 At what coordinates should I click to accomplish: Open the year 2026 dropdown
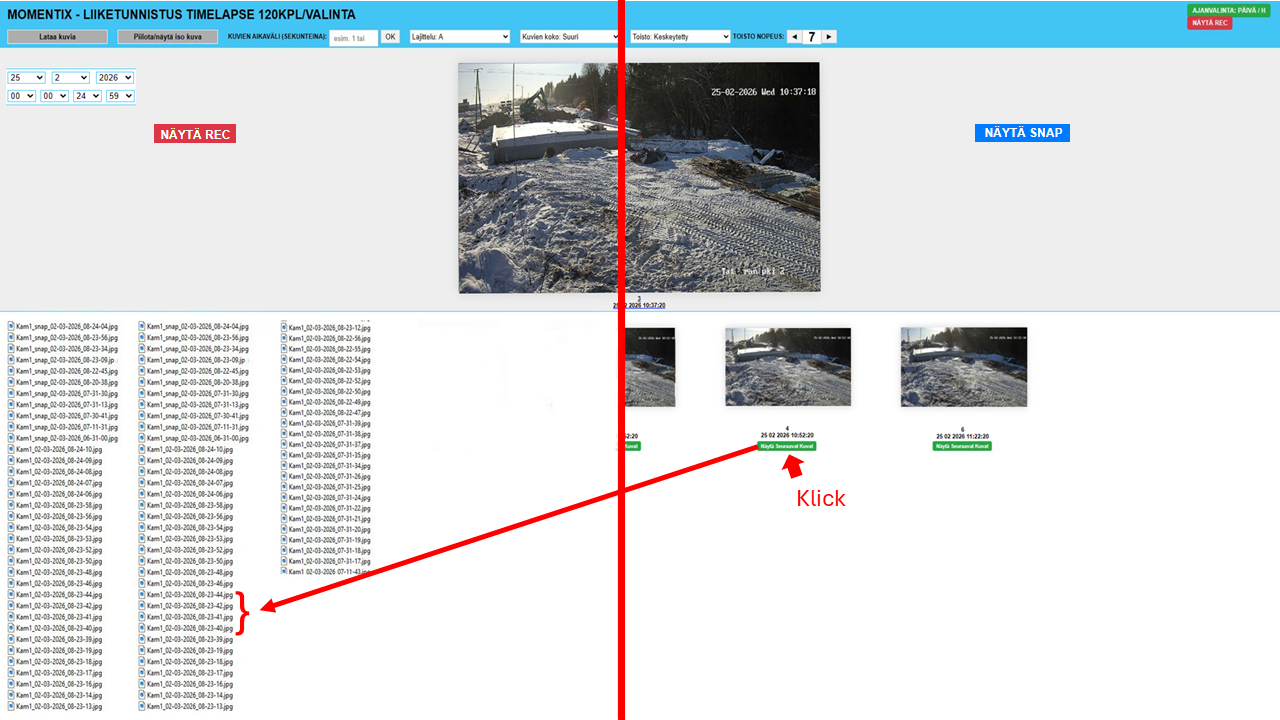(115, 78)
